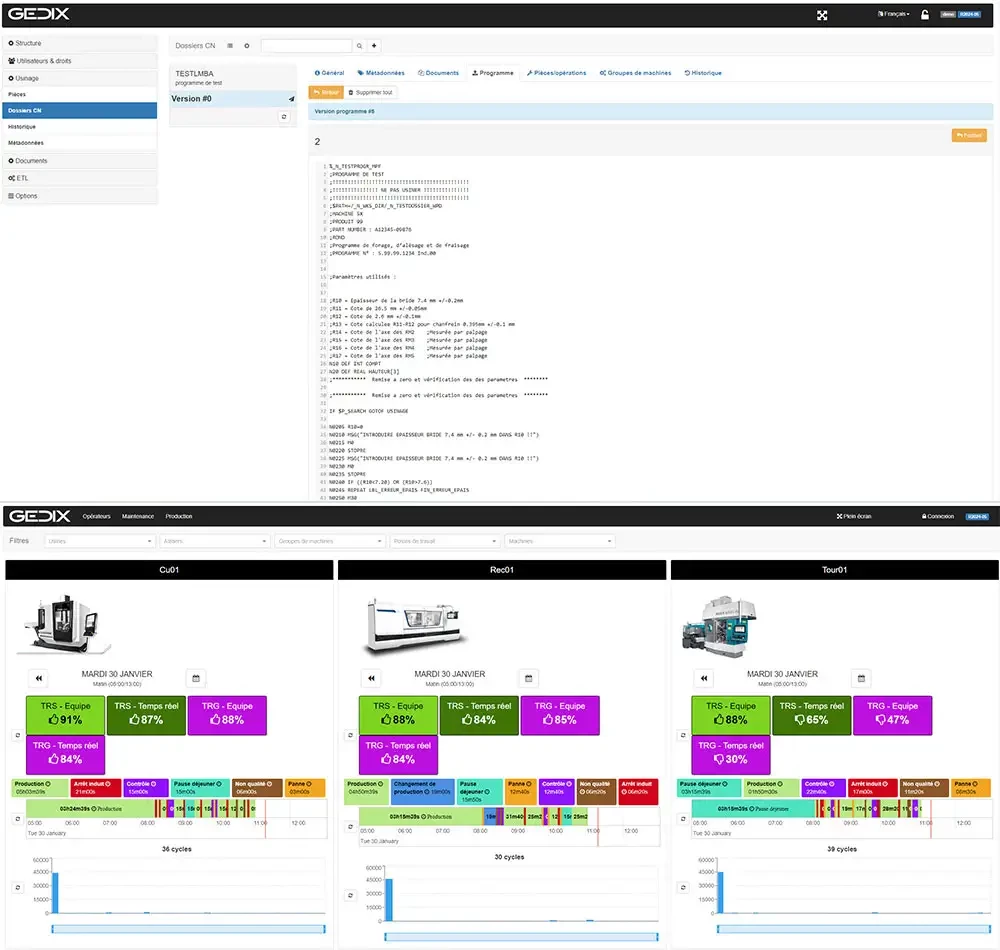Screen dimensions: 1000x950
Task: Click the Cu01 machine thumbnail image
Action: click(63, 624)
